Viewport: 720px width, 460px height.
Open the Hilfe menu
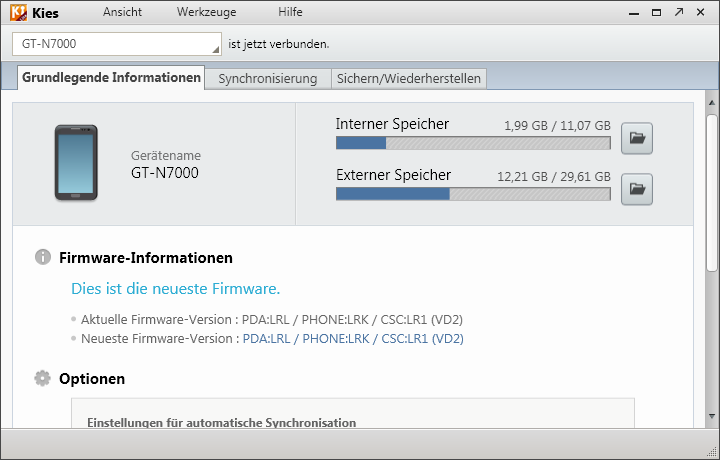click(x=290, y=13)
